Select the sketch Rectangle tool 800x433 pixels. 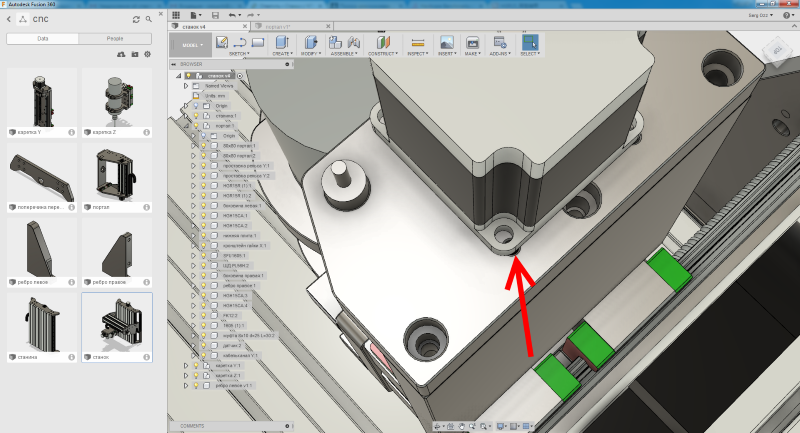[258, 42]
